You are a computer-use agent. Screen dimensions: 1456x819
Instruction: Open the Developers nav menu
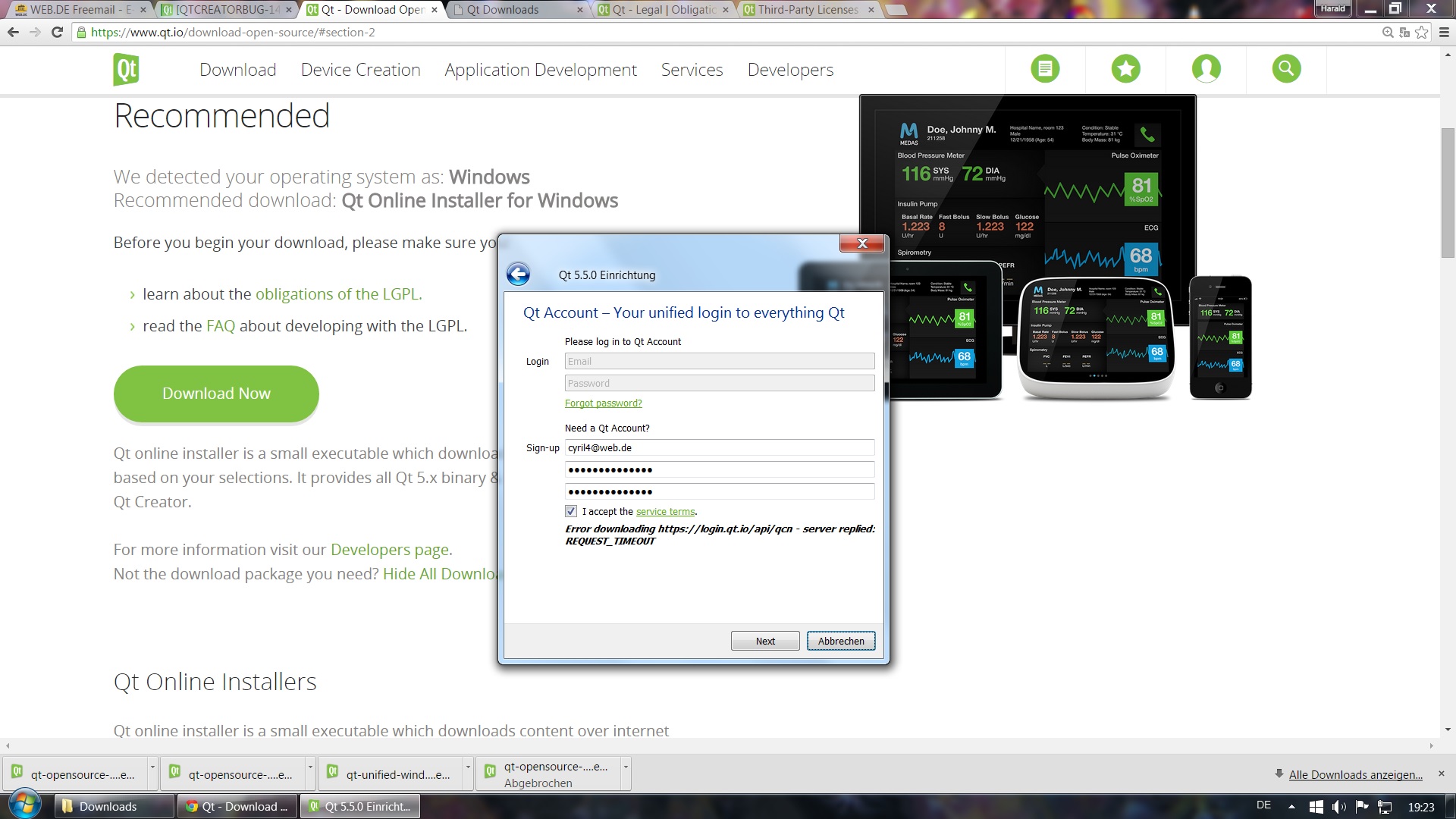pos(790,70)
